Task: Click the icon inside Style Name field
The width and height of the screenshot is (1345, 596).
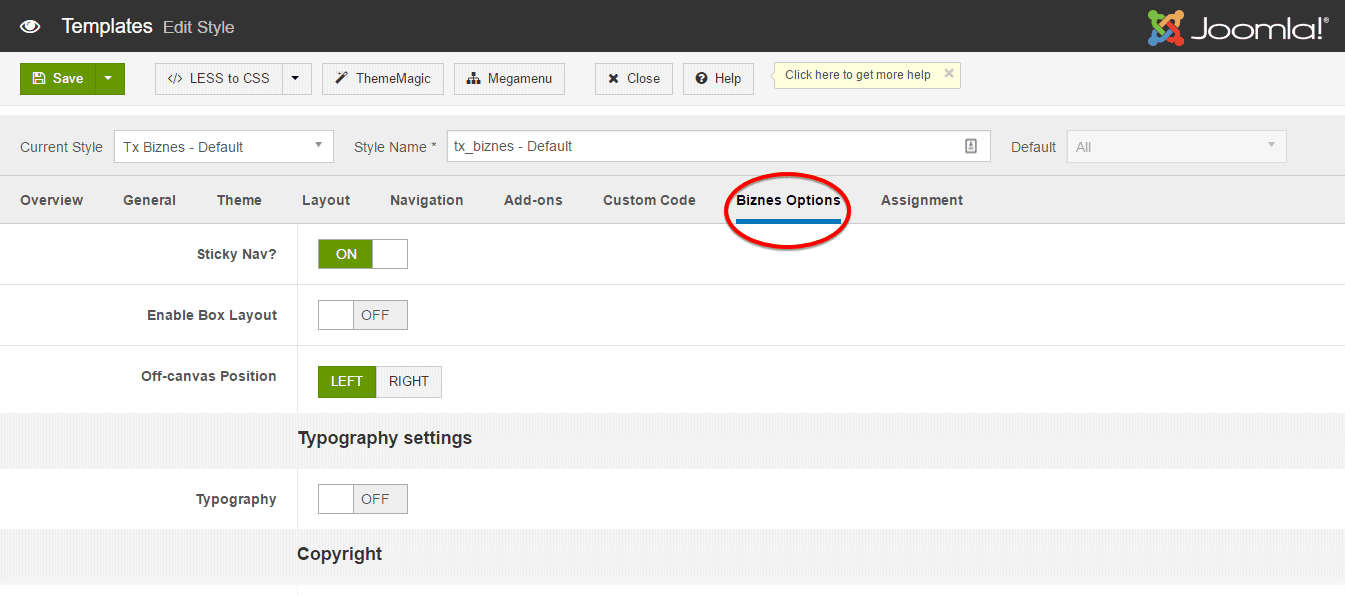Action: (970, 146)
